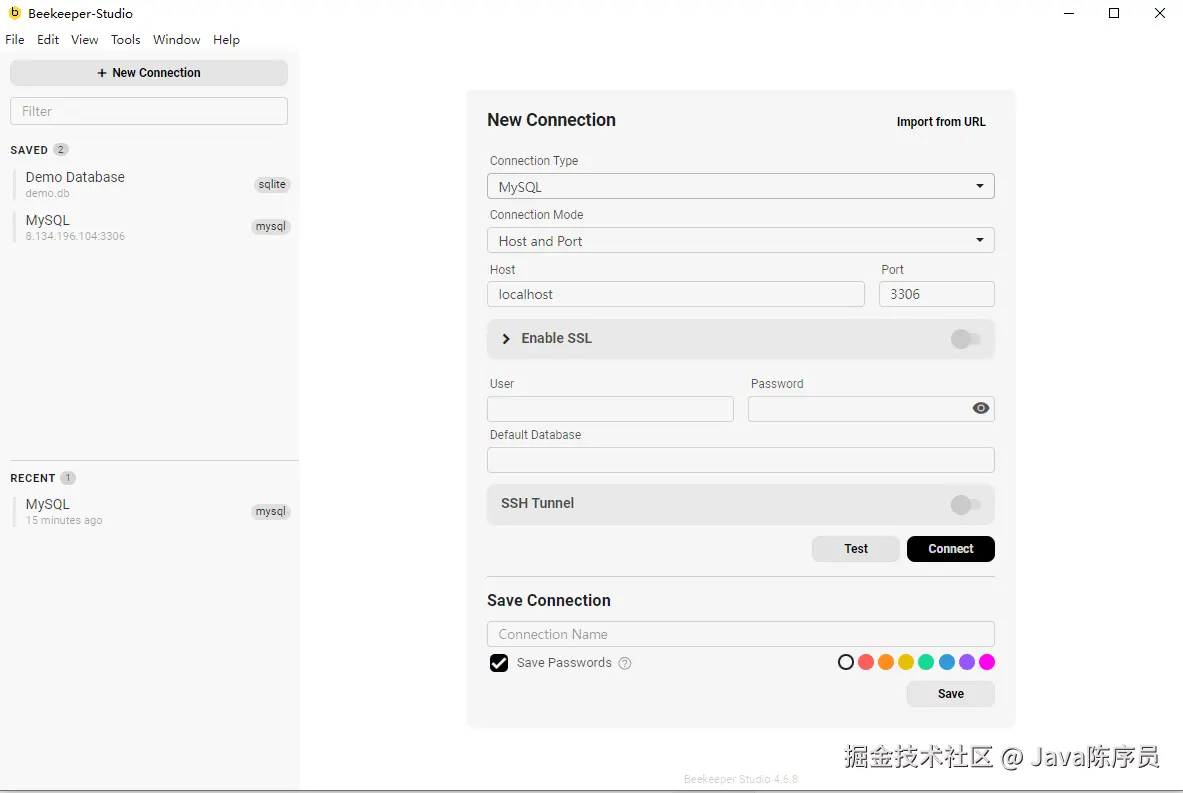Select the yellow color swatch

(906, 662)
